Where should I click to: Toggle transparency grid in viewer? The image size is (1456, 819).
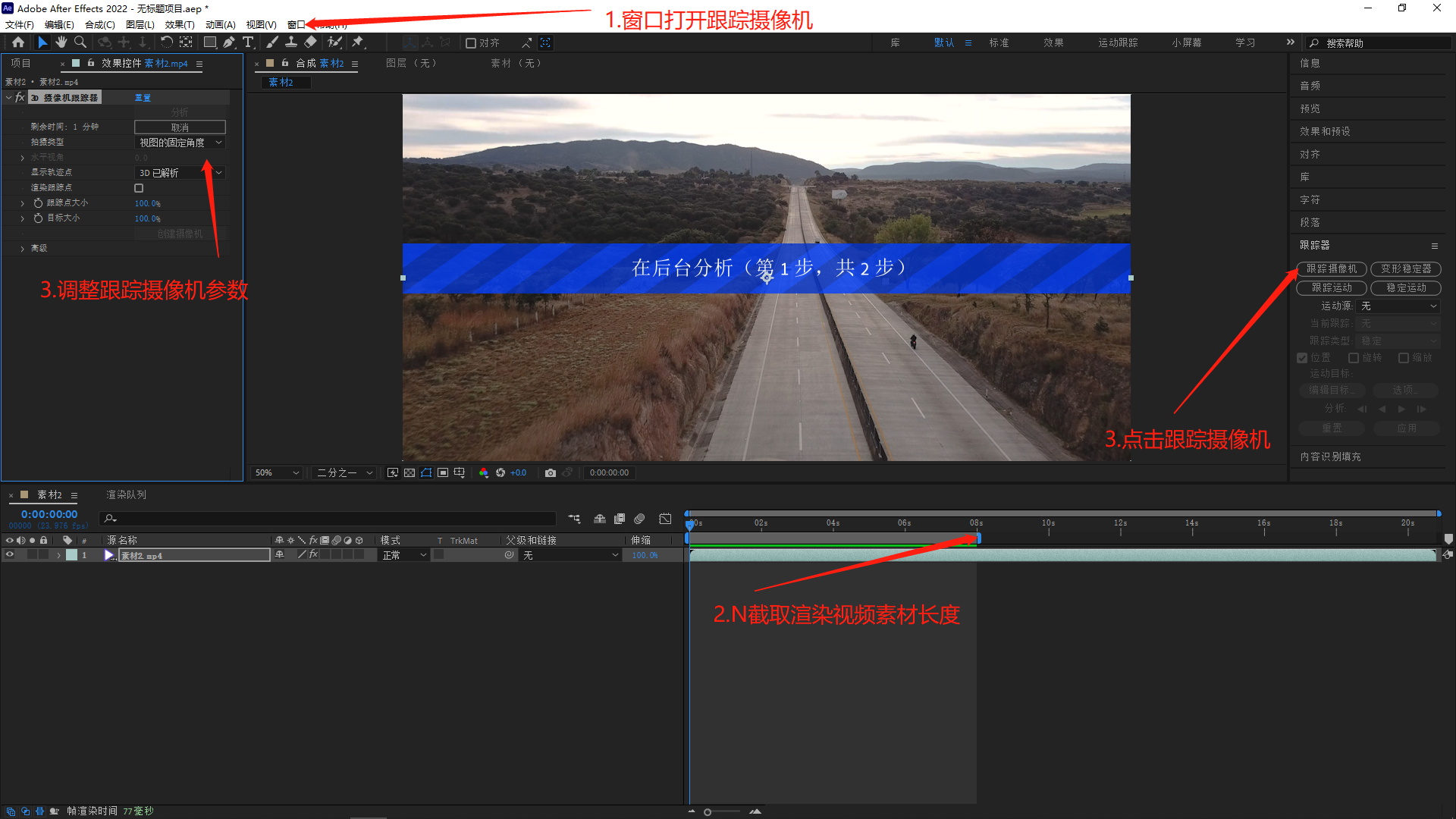click(x=409, y=472)
